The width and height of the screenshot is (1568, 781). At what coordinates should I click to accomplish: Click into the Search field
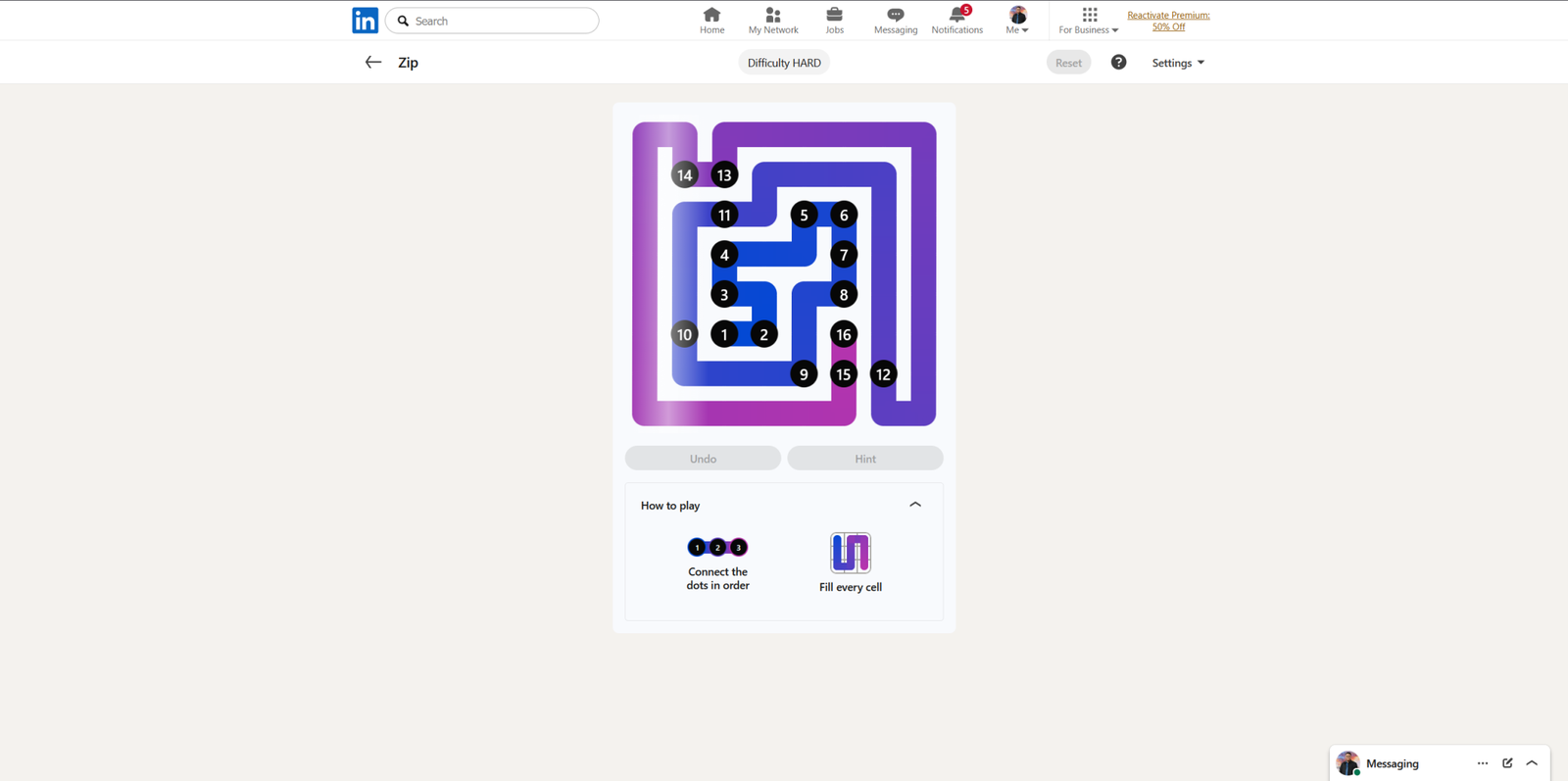(502, 21)
